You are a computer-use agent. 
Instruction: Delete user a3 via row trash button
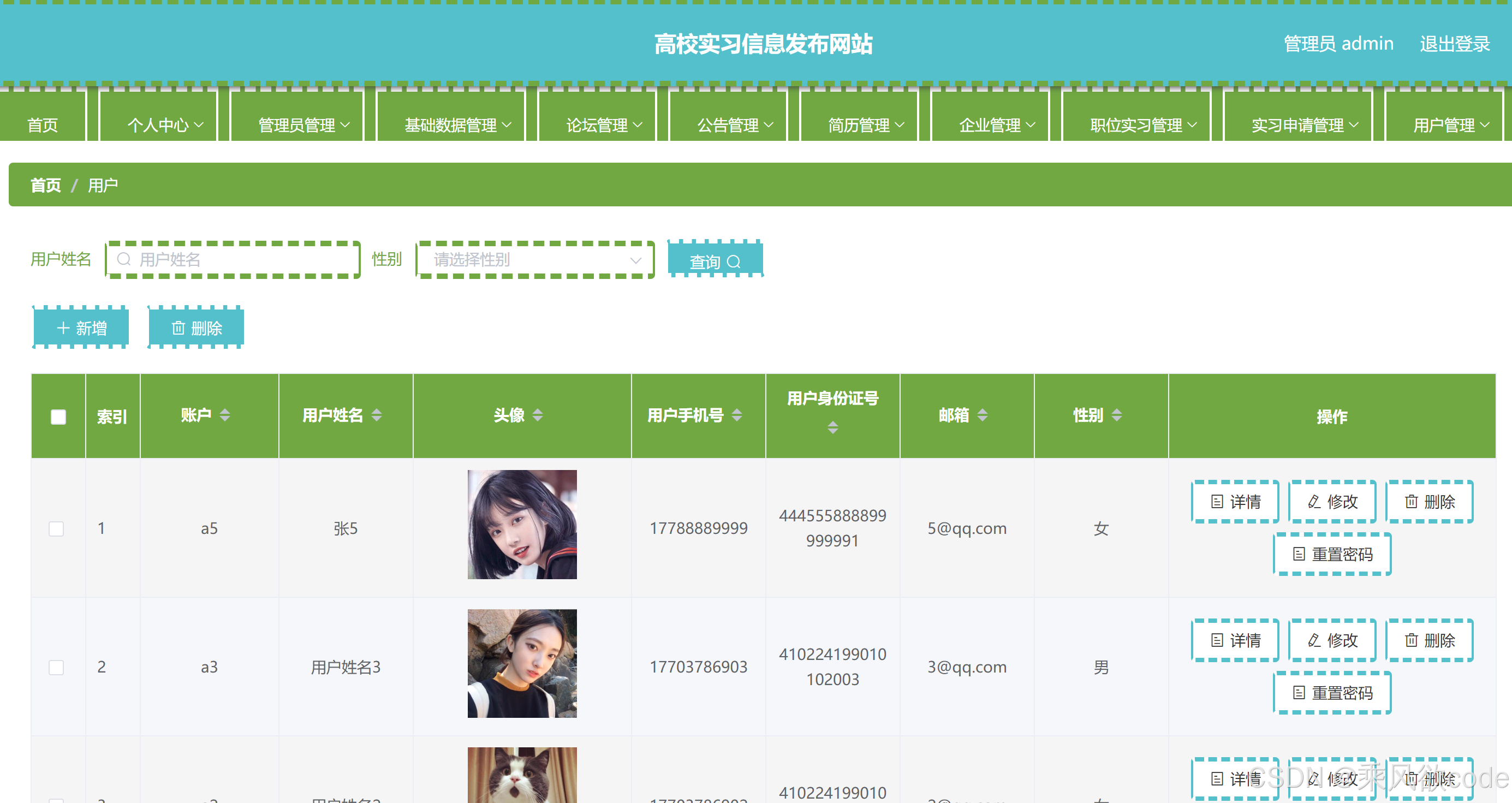[x=1428, y=640]
